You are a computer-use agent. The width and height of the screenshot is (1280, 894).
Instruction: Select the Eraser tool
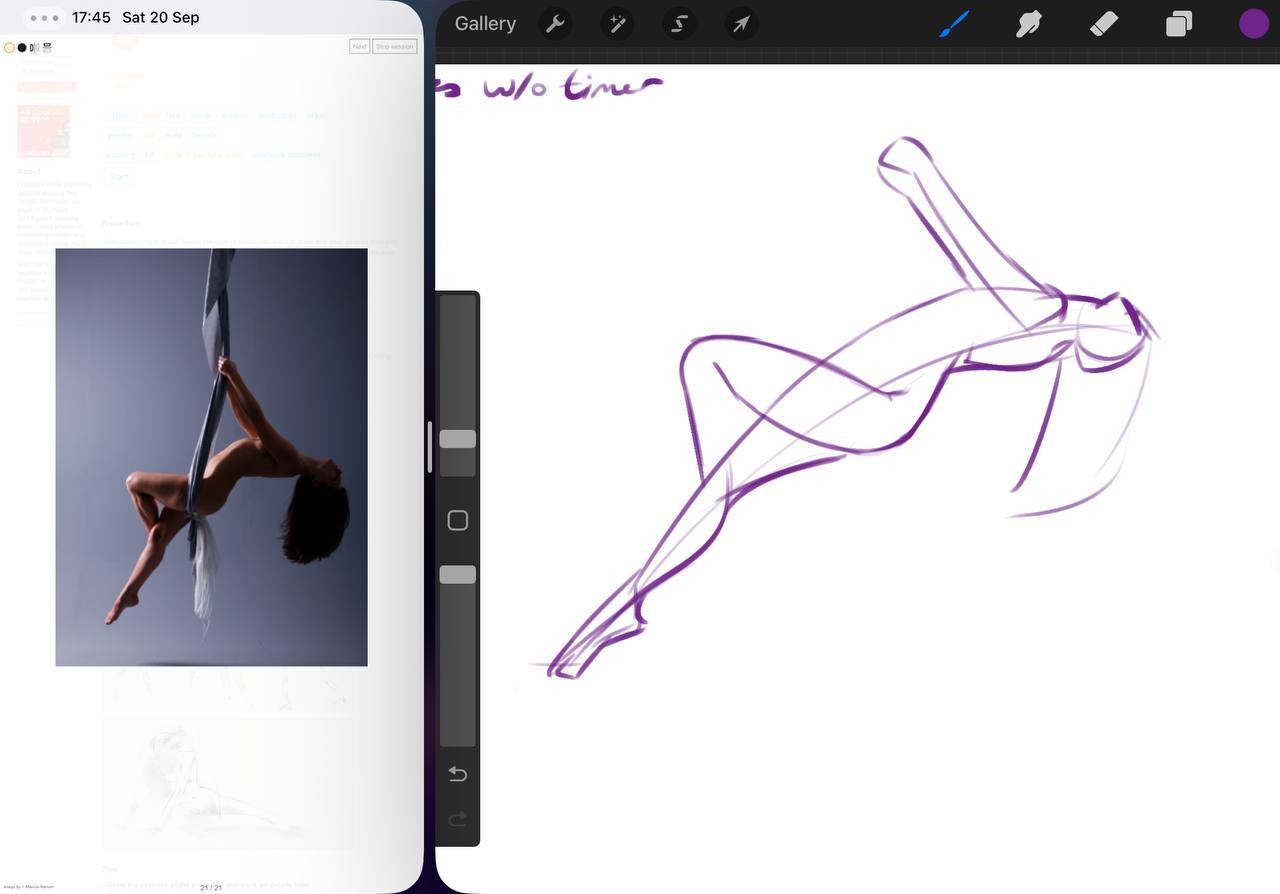click(x=1103, y=24)
